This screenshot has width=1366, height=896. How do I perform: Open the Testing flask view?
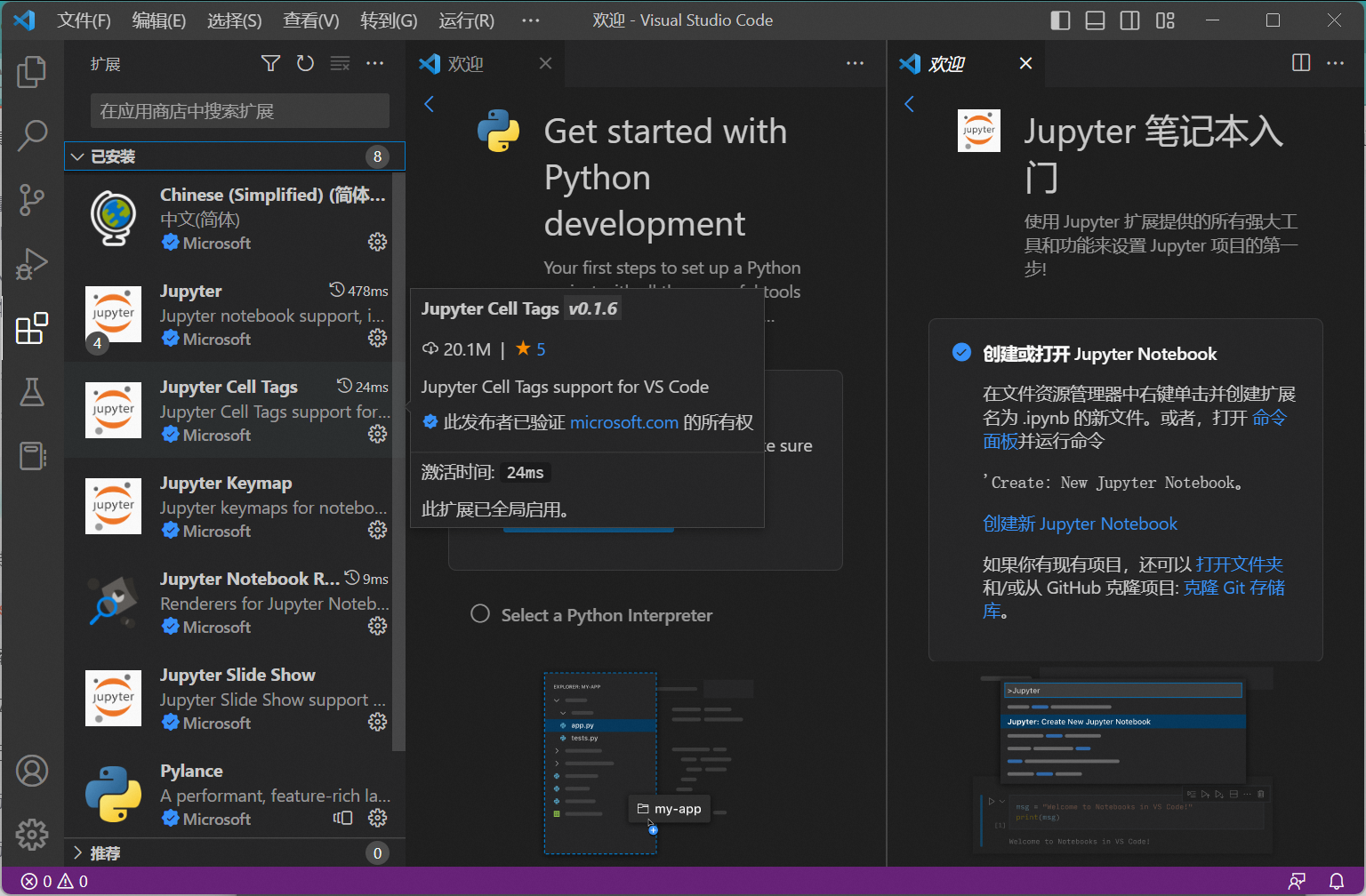(x=32, y=392)
